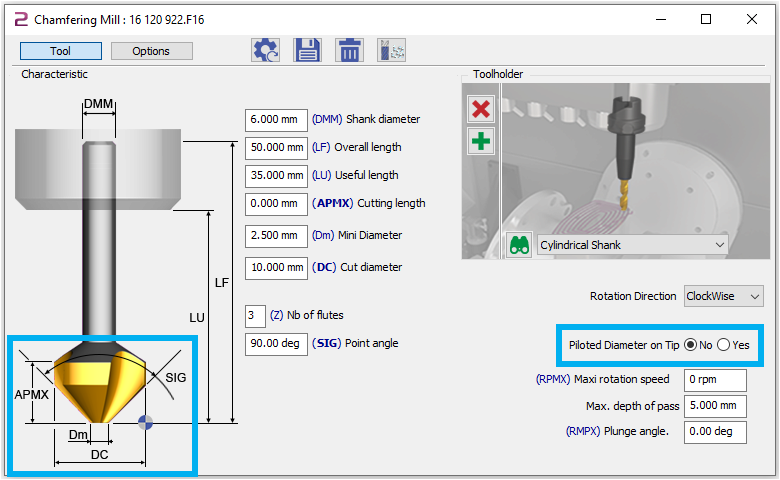Screen dimensions: 780x480
Task: Save the tool with floppy disk icon
Action: 307,50
